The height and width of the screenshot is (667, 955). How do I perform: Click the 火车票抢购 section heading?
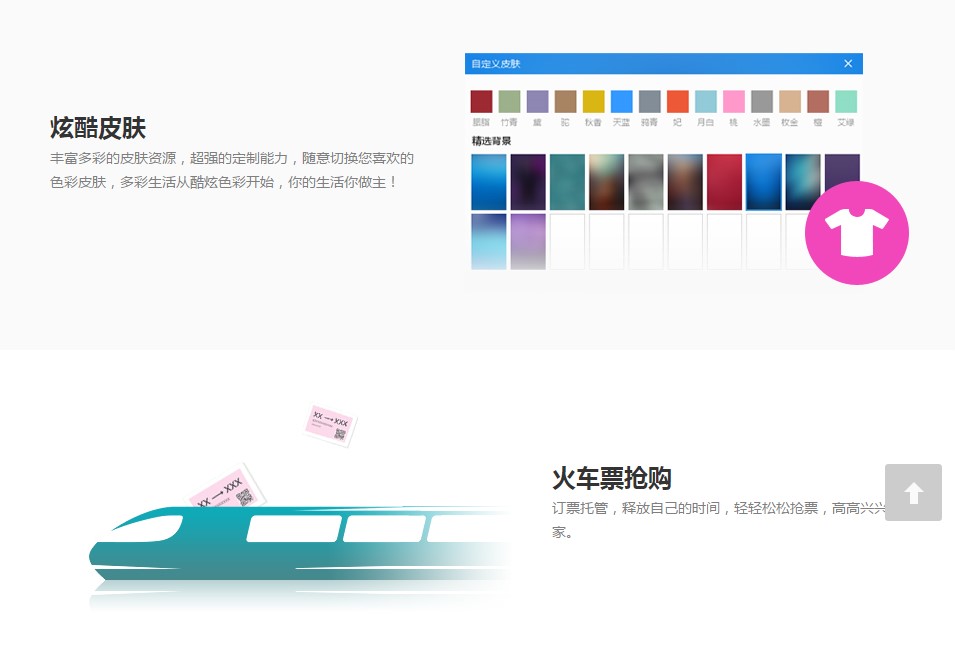coord(612,479)
